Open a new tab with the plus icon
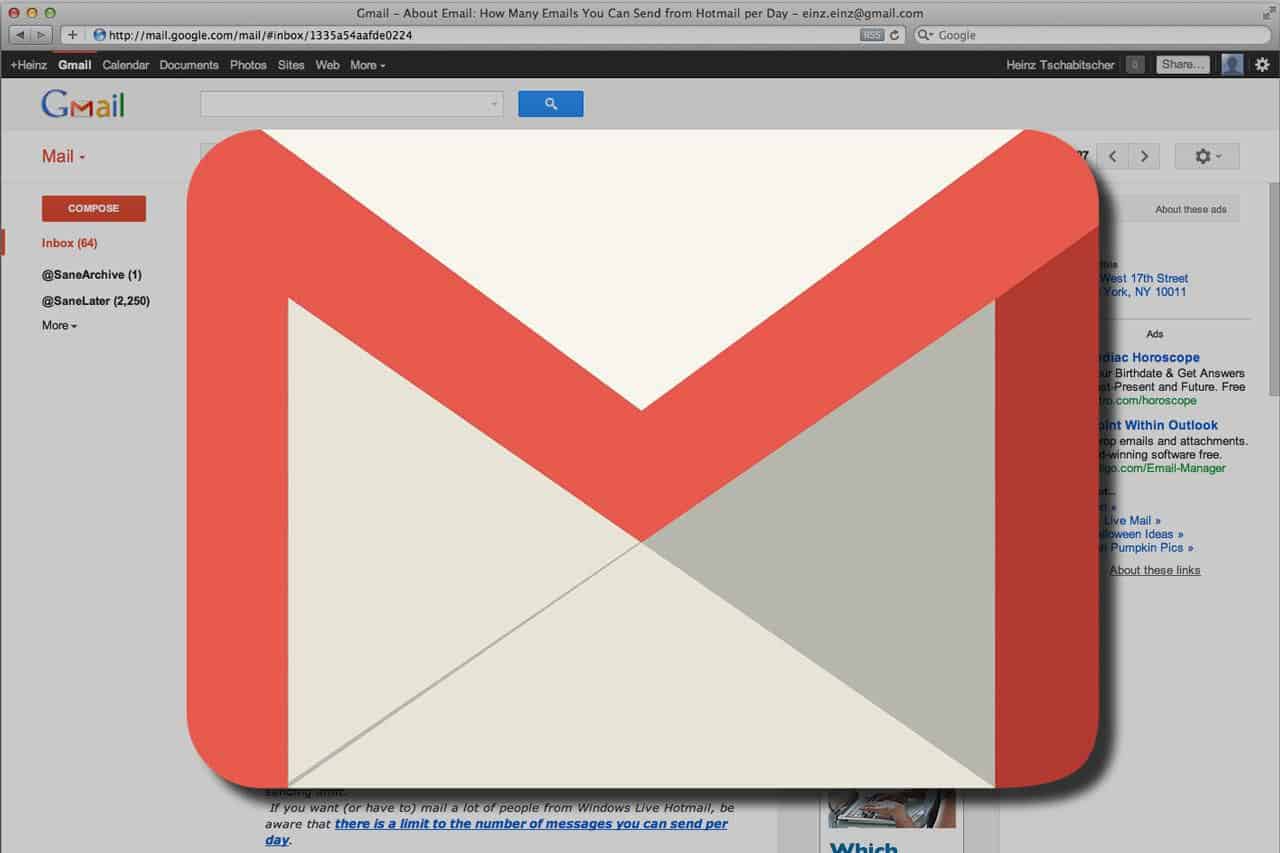Image resolution: width=1280 pixels, height=853 pixels. click(x=72, y=34)
